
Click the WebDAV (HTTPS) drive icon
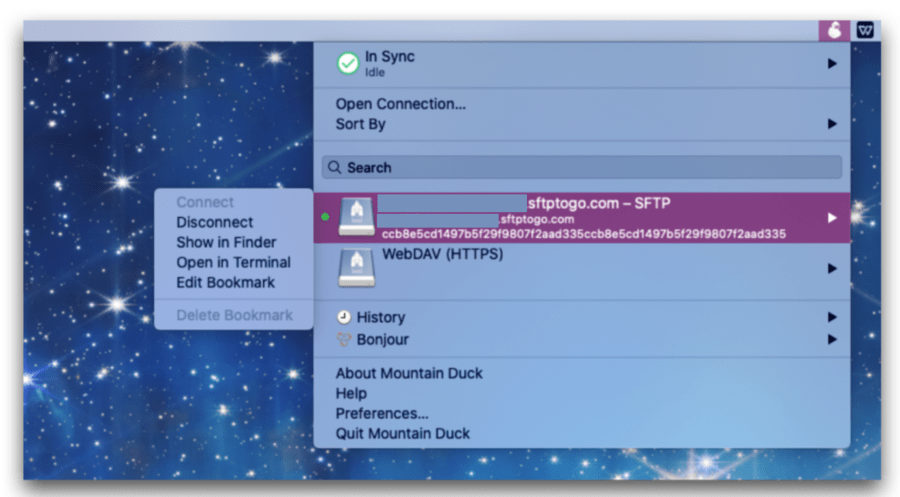tap(356, 268)
